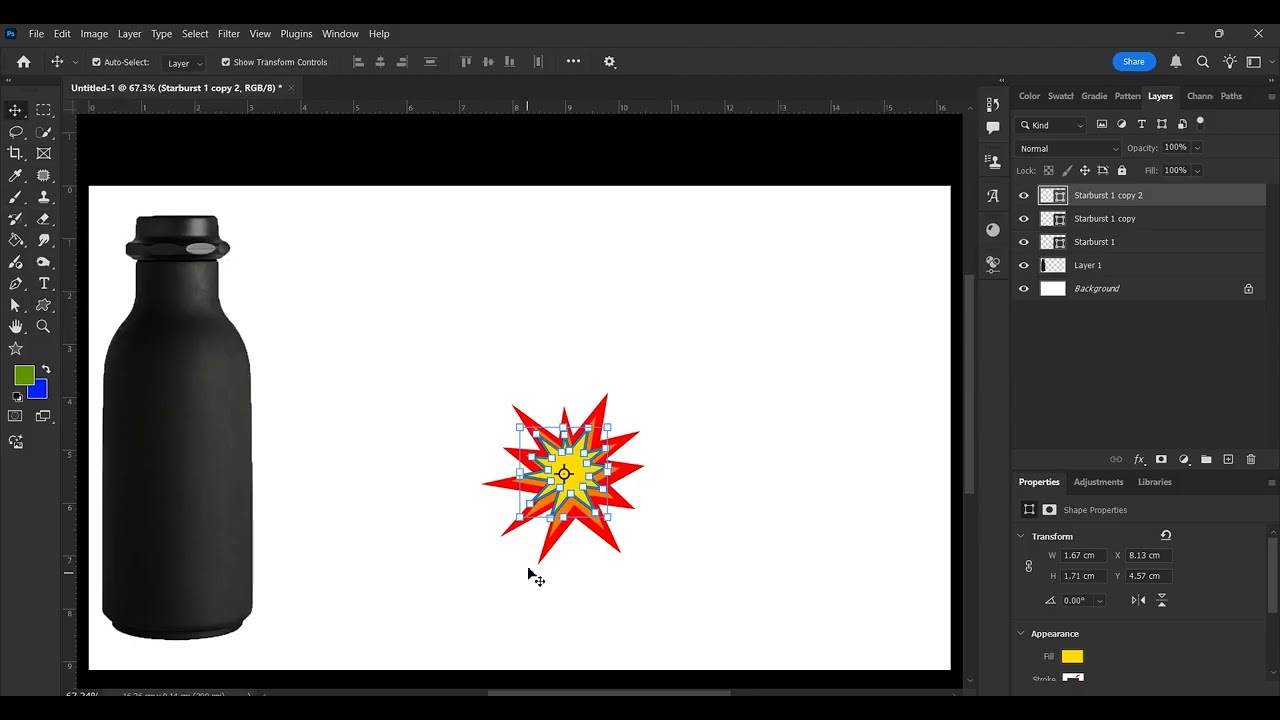Delete layer using trash icon
The height and width of the screenshot is (720, 1280).
click(x=1251, y=460)
